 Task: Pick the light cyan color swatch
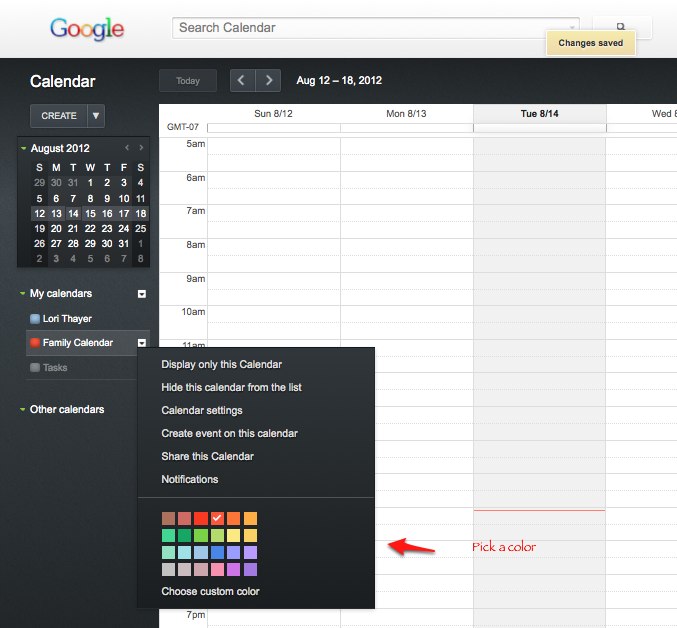point(185,552)
